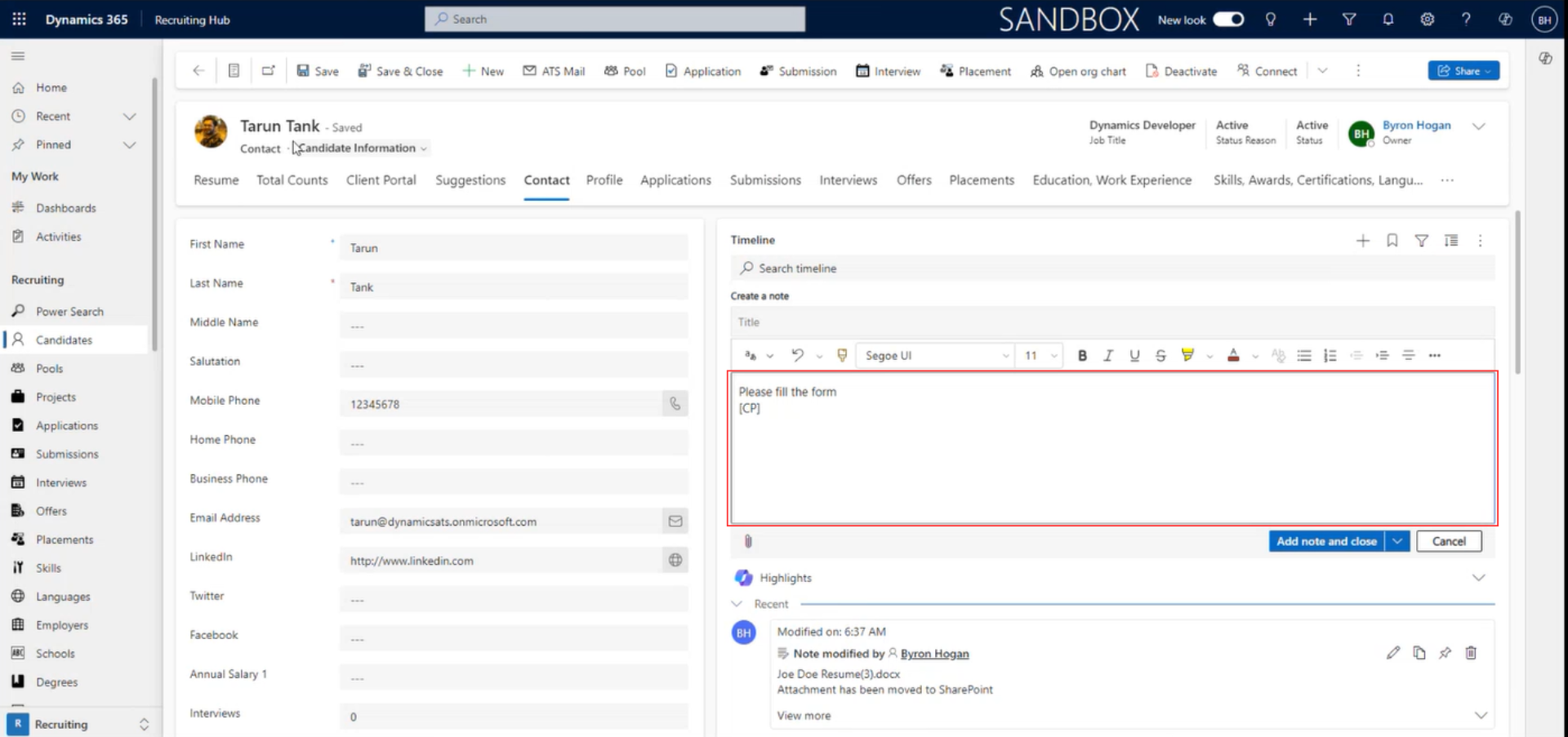
Task: Show more tabs with the ellipsis
Action: [1447, 180]
